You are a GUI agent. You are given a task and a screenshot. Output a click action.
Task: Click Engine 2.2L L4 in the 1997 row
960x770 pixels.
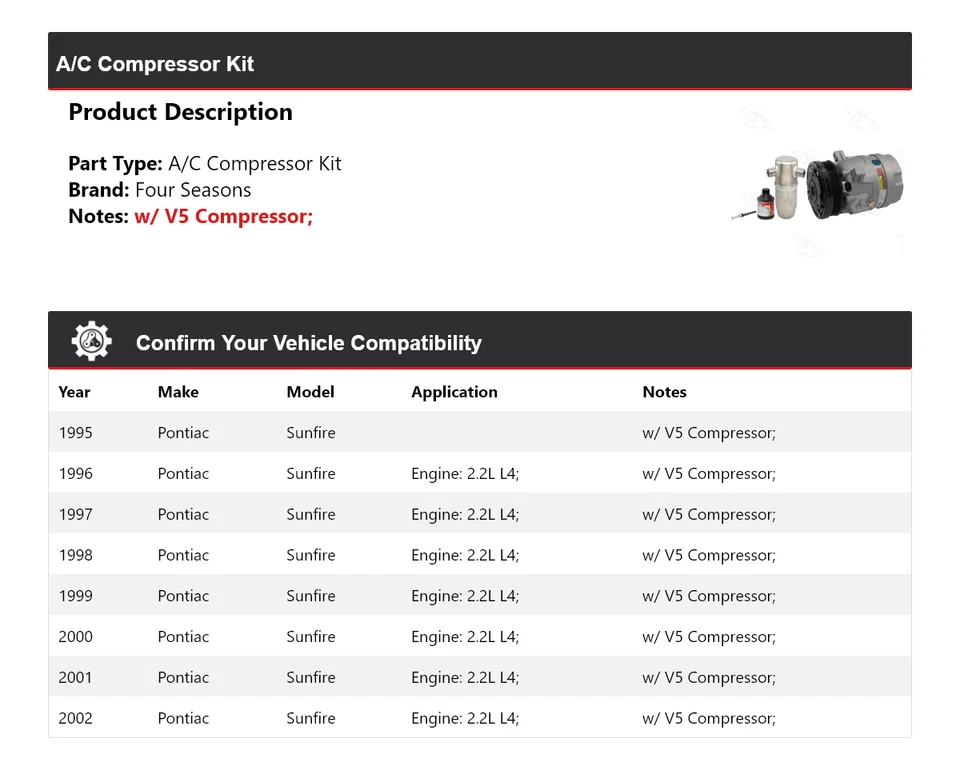tap(465, 515)
